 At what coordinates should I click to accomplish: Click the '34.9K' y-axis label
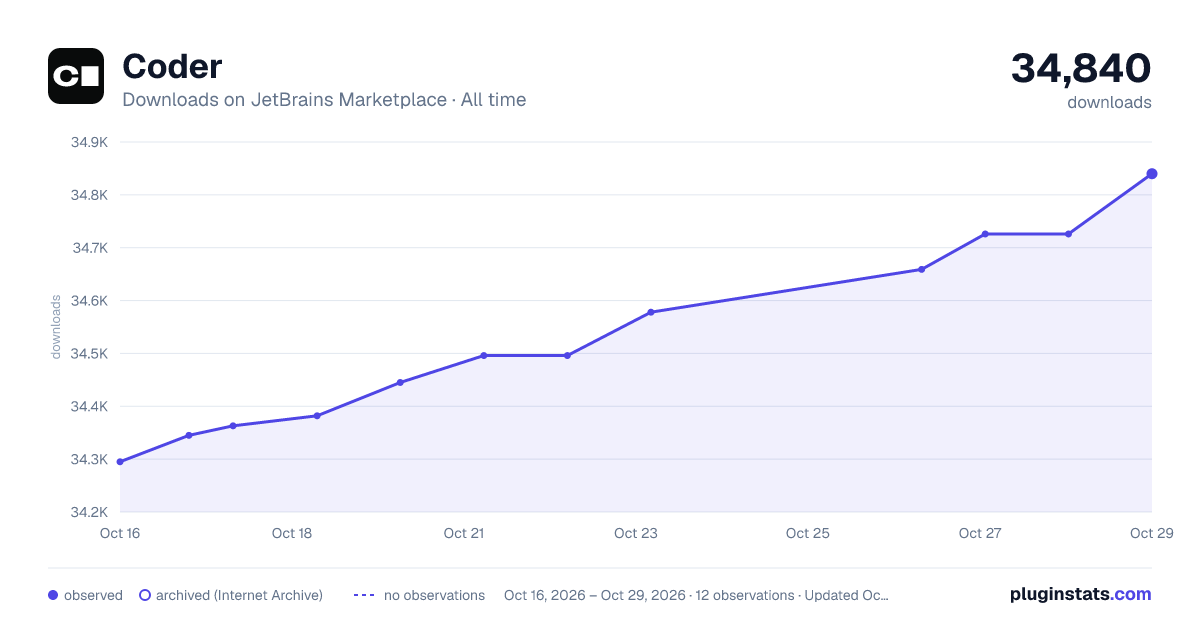pos(89,142)
